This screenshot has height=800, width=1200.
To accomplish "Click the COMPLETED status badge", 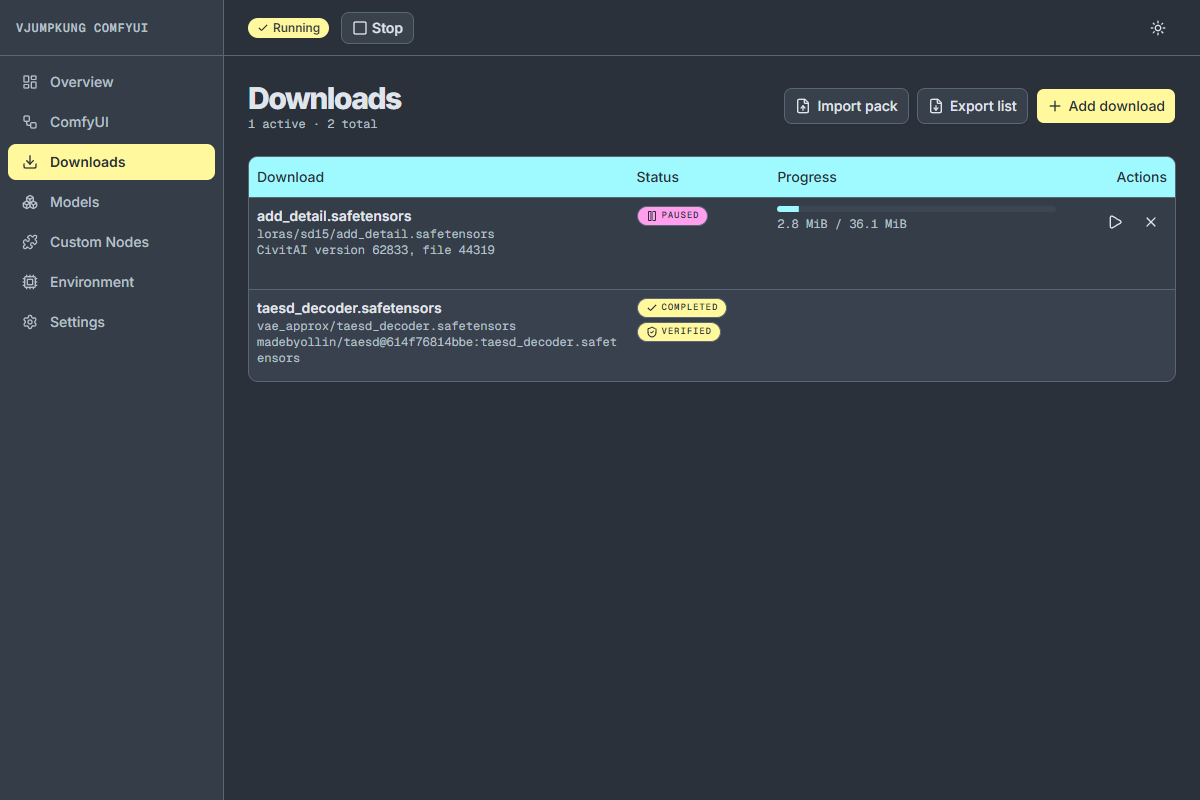I will pyautogui.click(x=682, y=308).
